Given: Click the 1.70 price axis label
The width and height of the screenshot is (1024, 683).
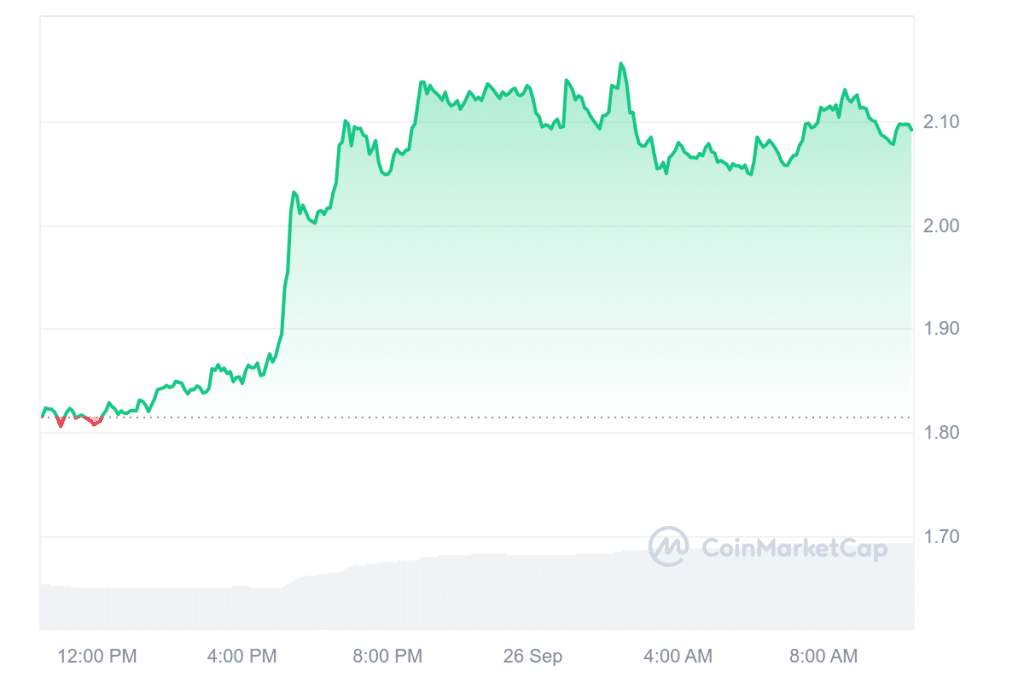Looking at the screenshot, I should [x=942, y=537].
